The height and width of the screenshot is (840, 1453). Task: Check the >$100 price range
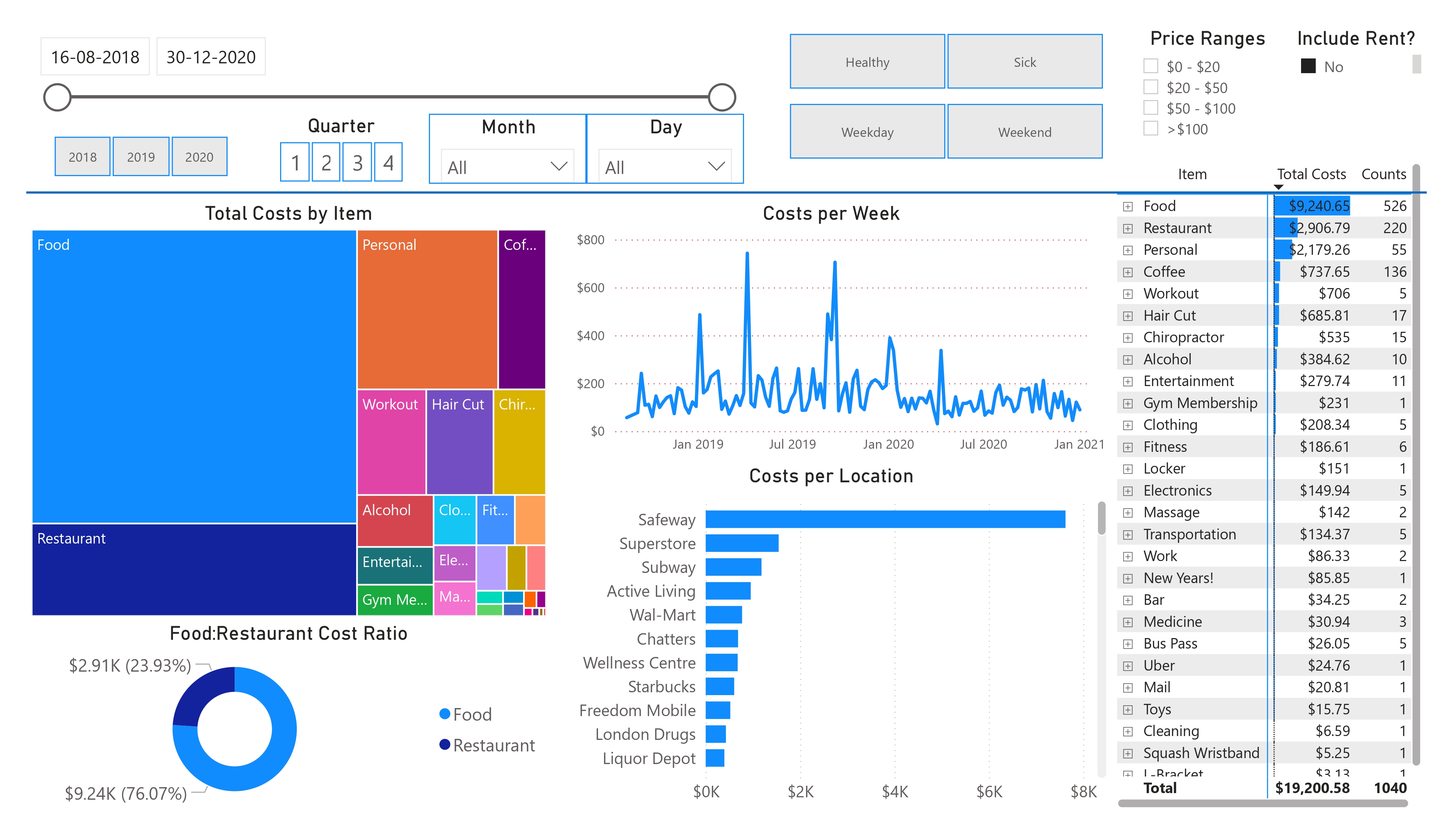pyautogui.click(x=1151, y=129)
